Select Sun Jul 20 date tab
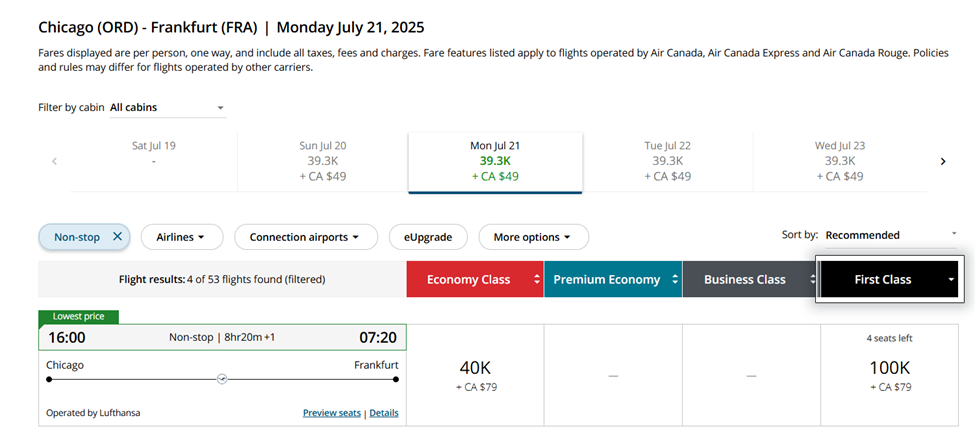Image resolution: width=975 pixels, height=429 pixels. (322, 161)
